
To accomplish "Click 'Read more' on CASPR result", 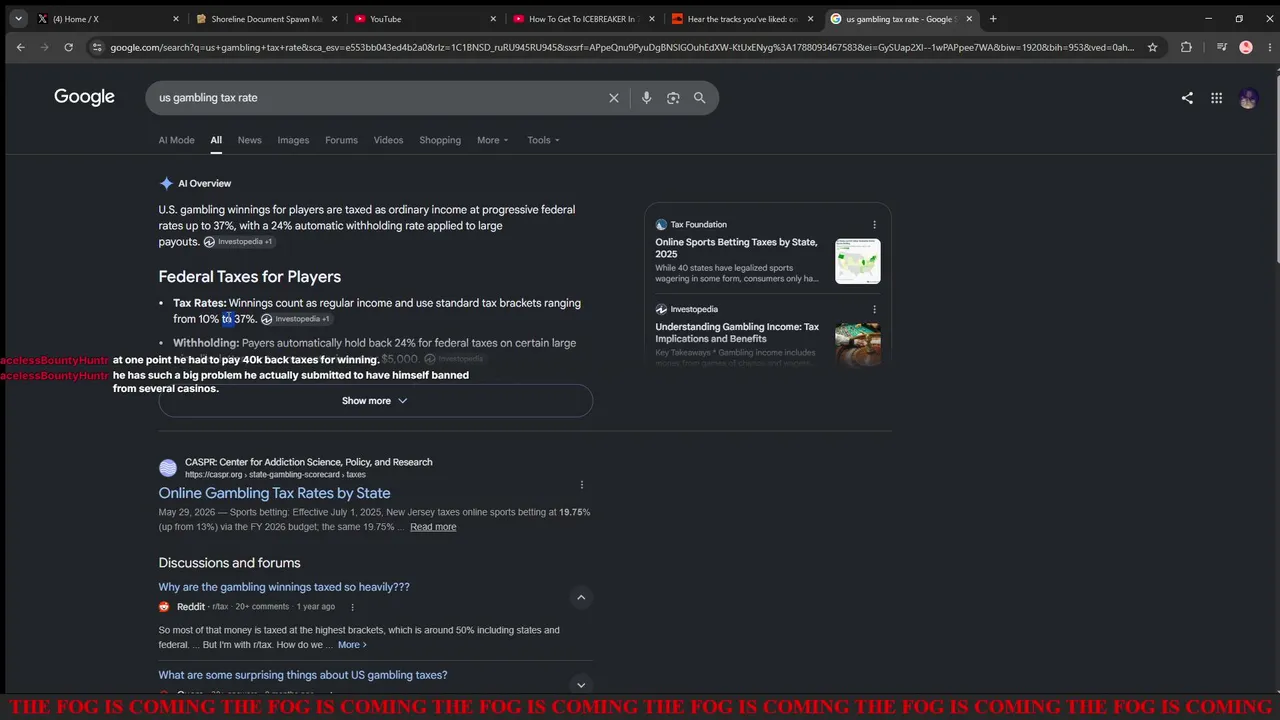I will 433,527.
